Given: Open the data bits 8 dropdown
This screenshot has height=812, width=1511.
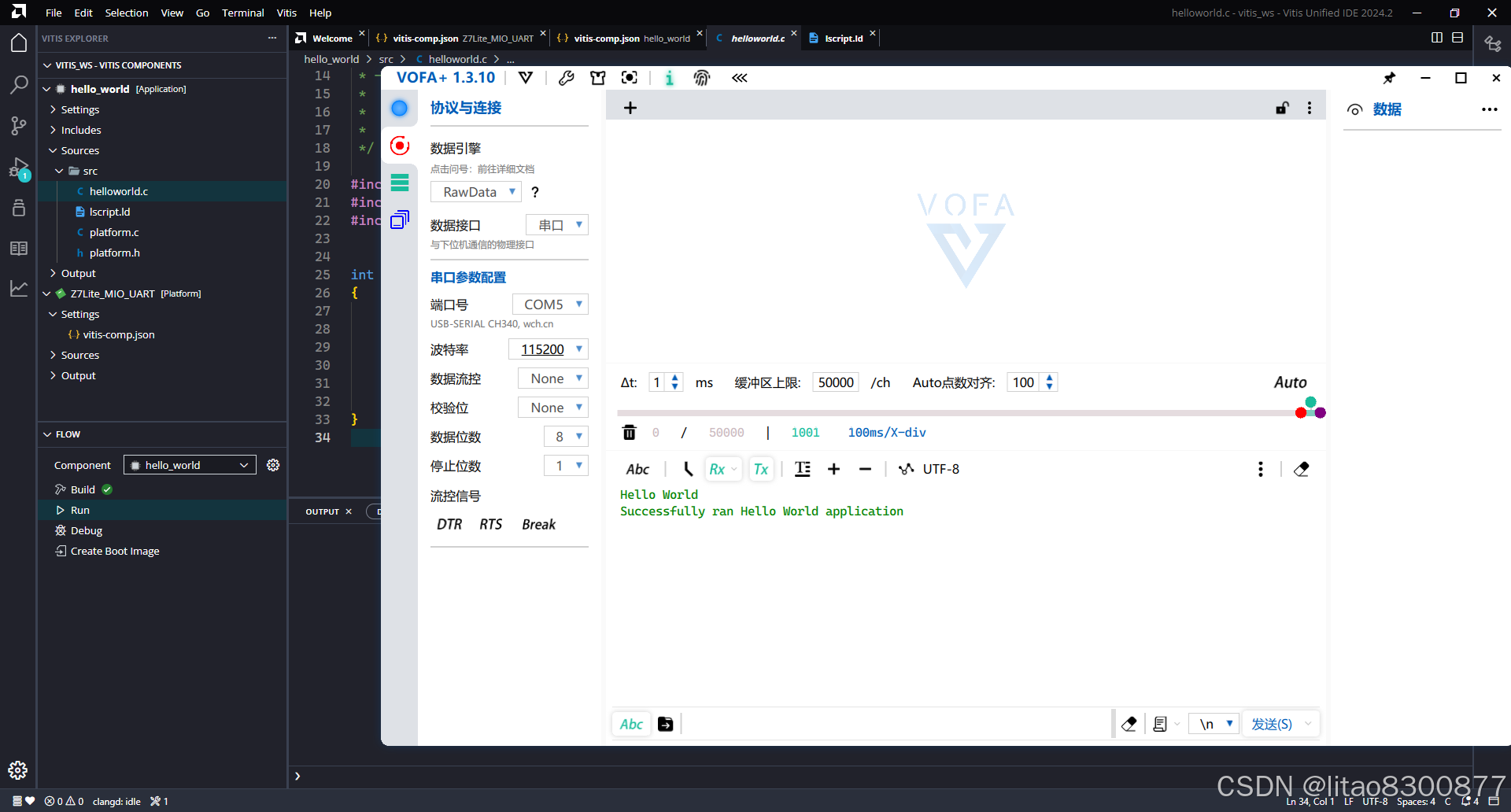Looking at the screenshot, I should tap(567, 437).
